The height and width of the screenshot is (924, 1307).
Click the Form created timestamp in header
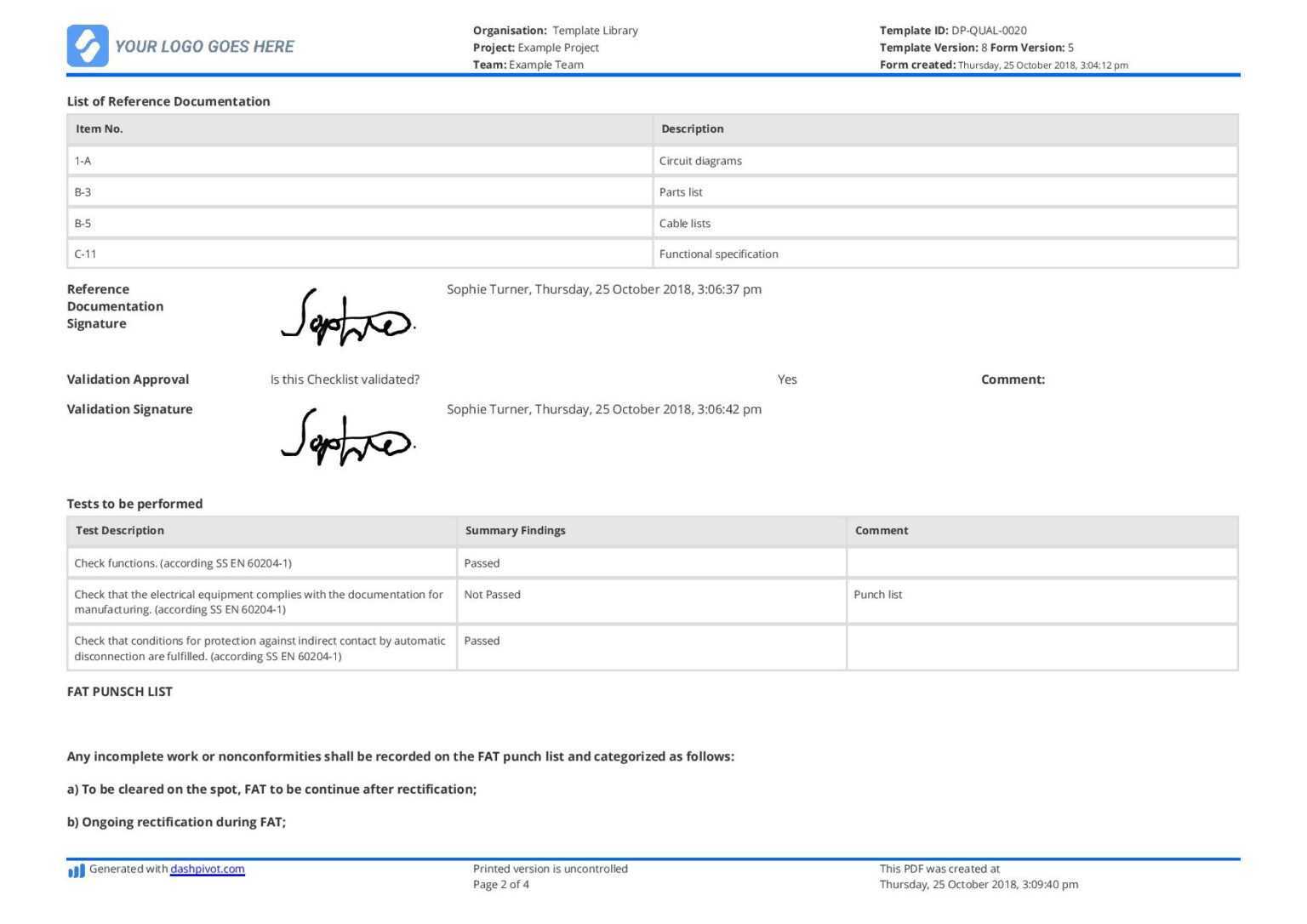[x=1005, y=64]
